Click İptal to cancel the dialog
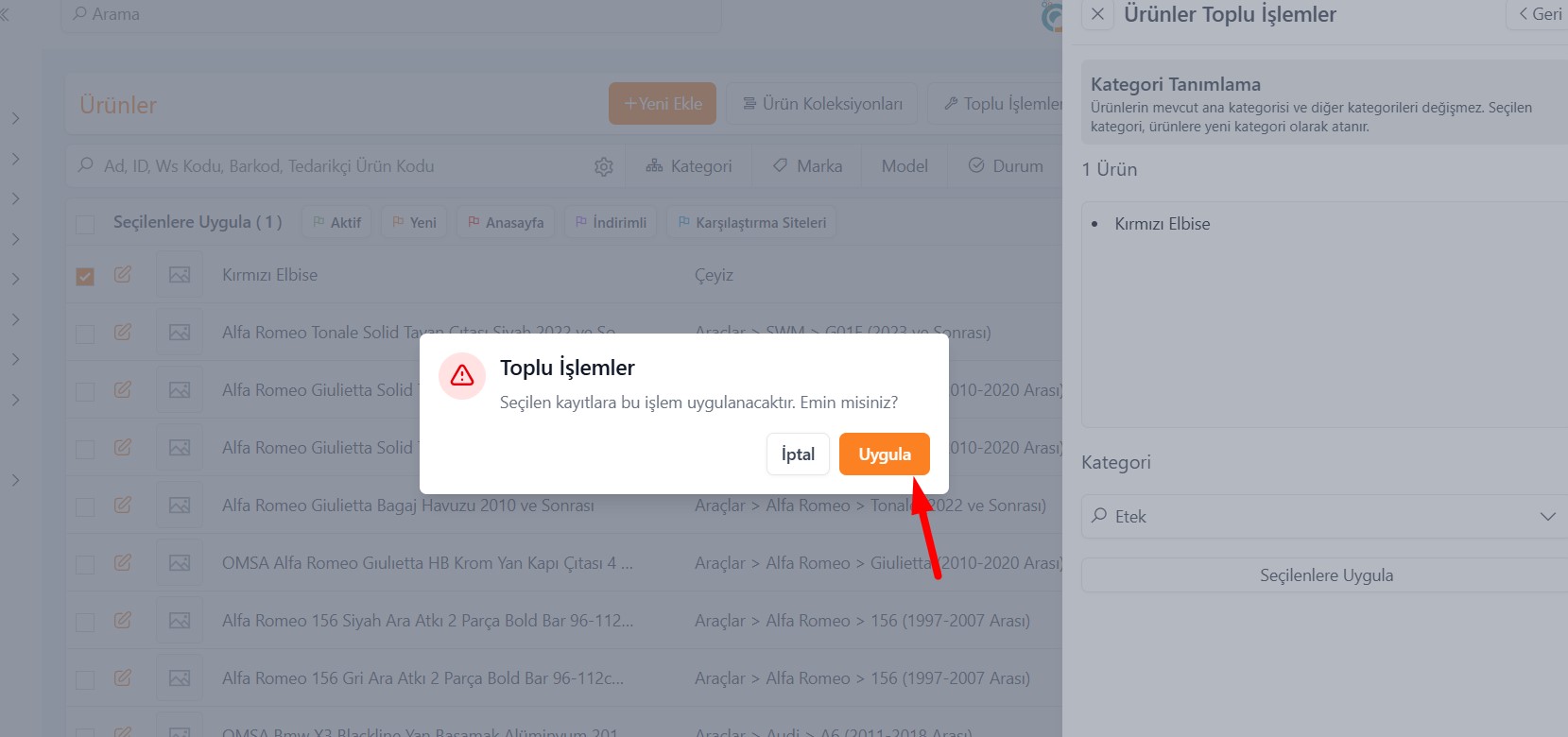Screen dimensions: 1568x737 point(798,454)
